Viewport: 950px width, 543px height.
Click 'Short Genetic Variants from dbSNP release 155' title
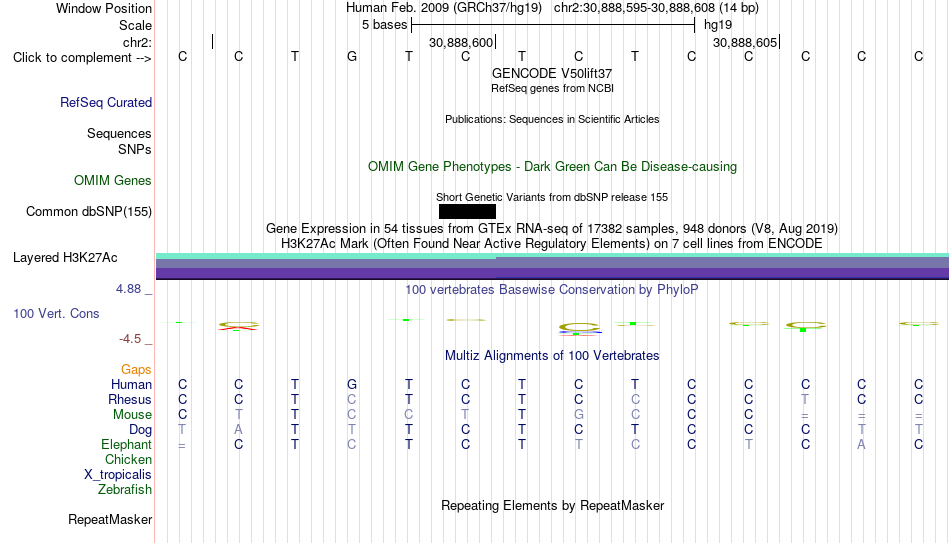point(552,198)
